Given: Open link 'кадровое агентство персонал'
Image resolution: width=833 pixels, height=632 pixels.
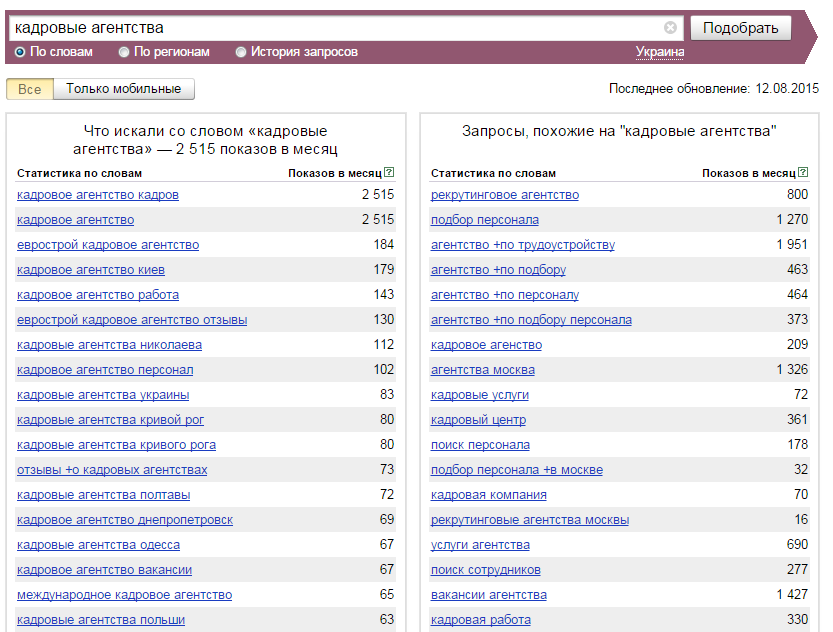Looking at the screenshot, I should (x=105, y=370).
